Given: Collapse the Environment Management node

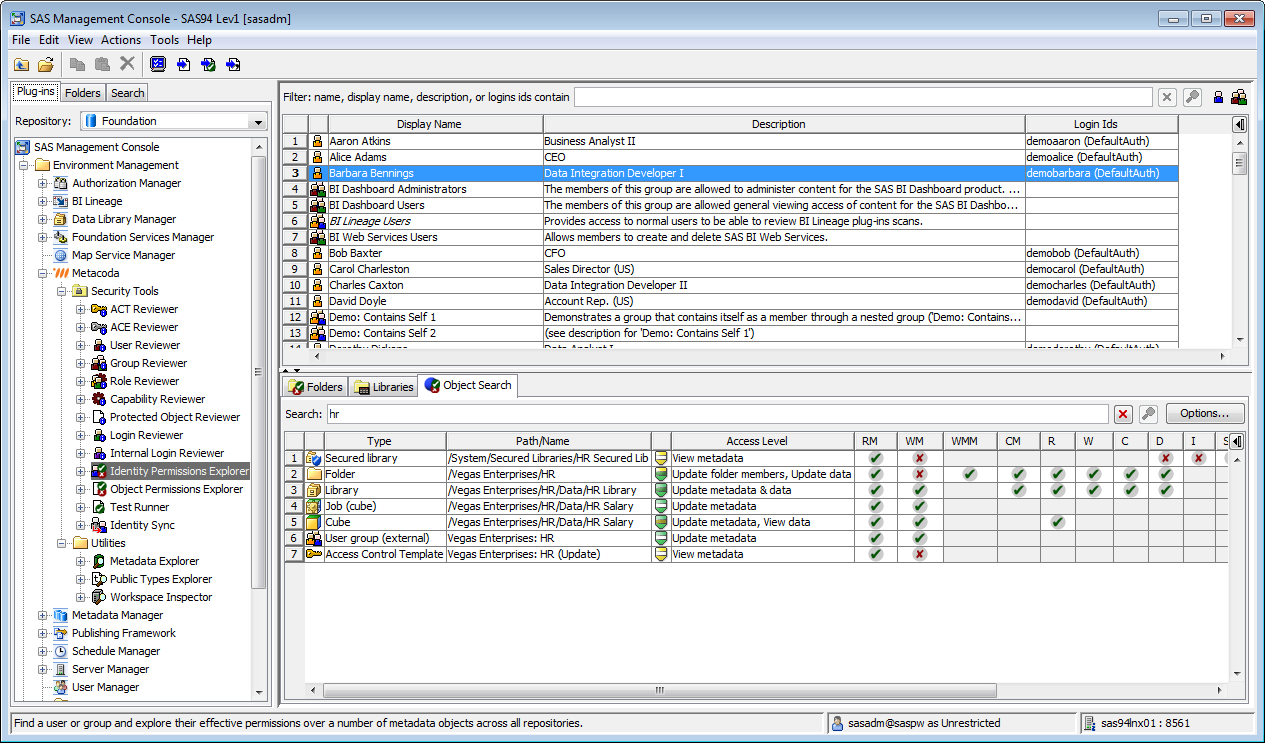Looking at the screenshot, I should tap(25, 165).
